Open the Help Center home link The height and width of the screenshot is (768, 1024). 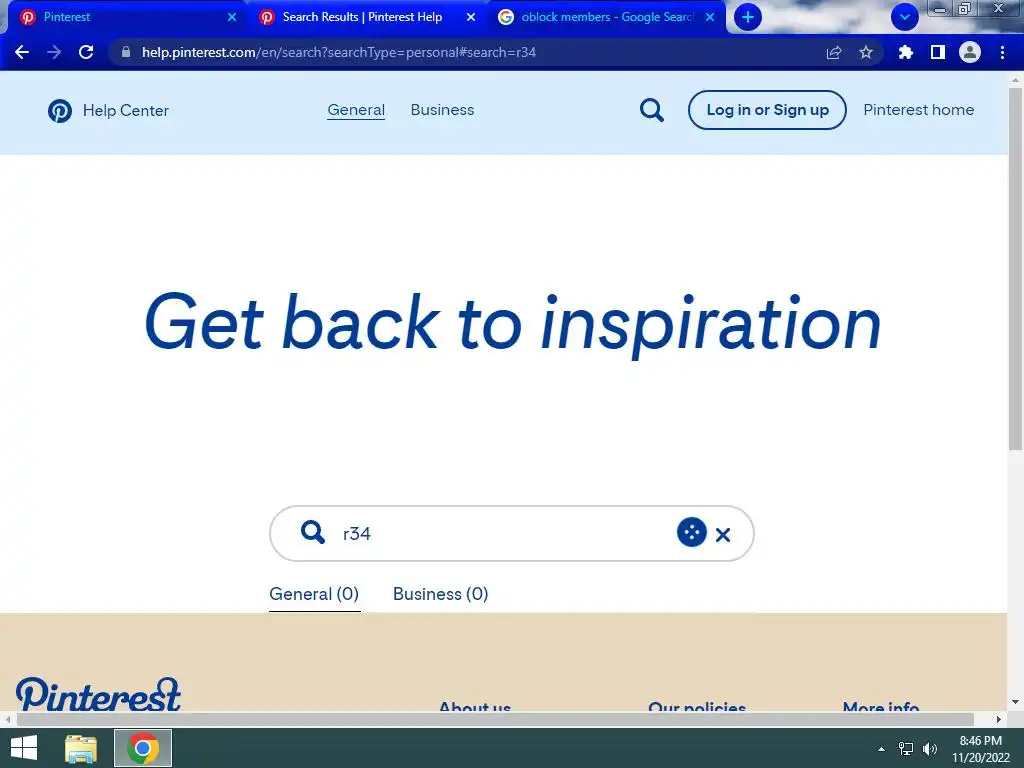[125, 110]
